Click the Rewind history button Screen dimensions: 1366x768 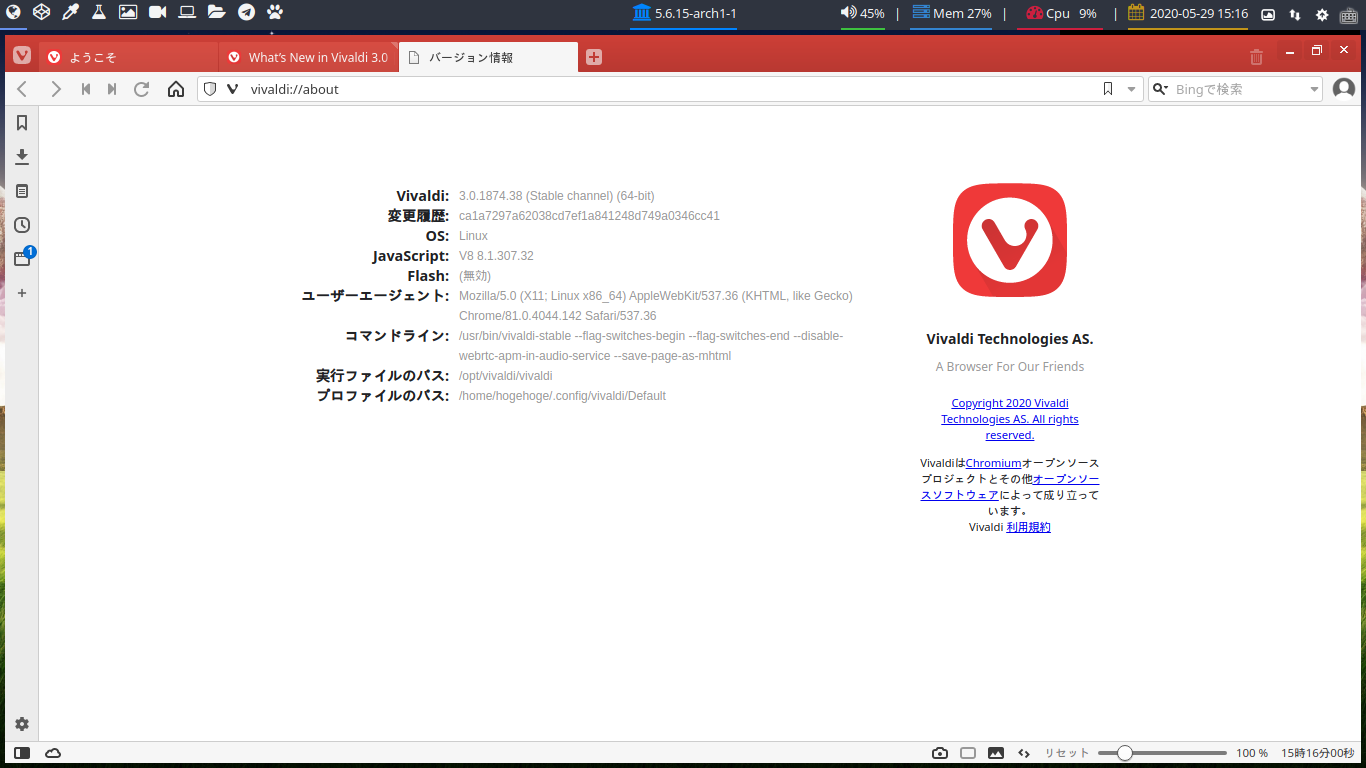pyautogui.click(x=86, y=89)
